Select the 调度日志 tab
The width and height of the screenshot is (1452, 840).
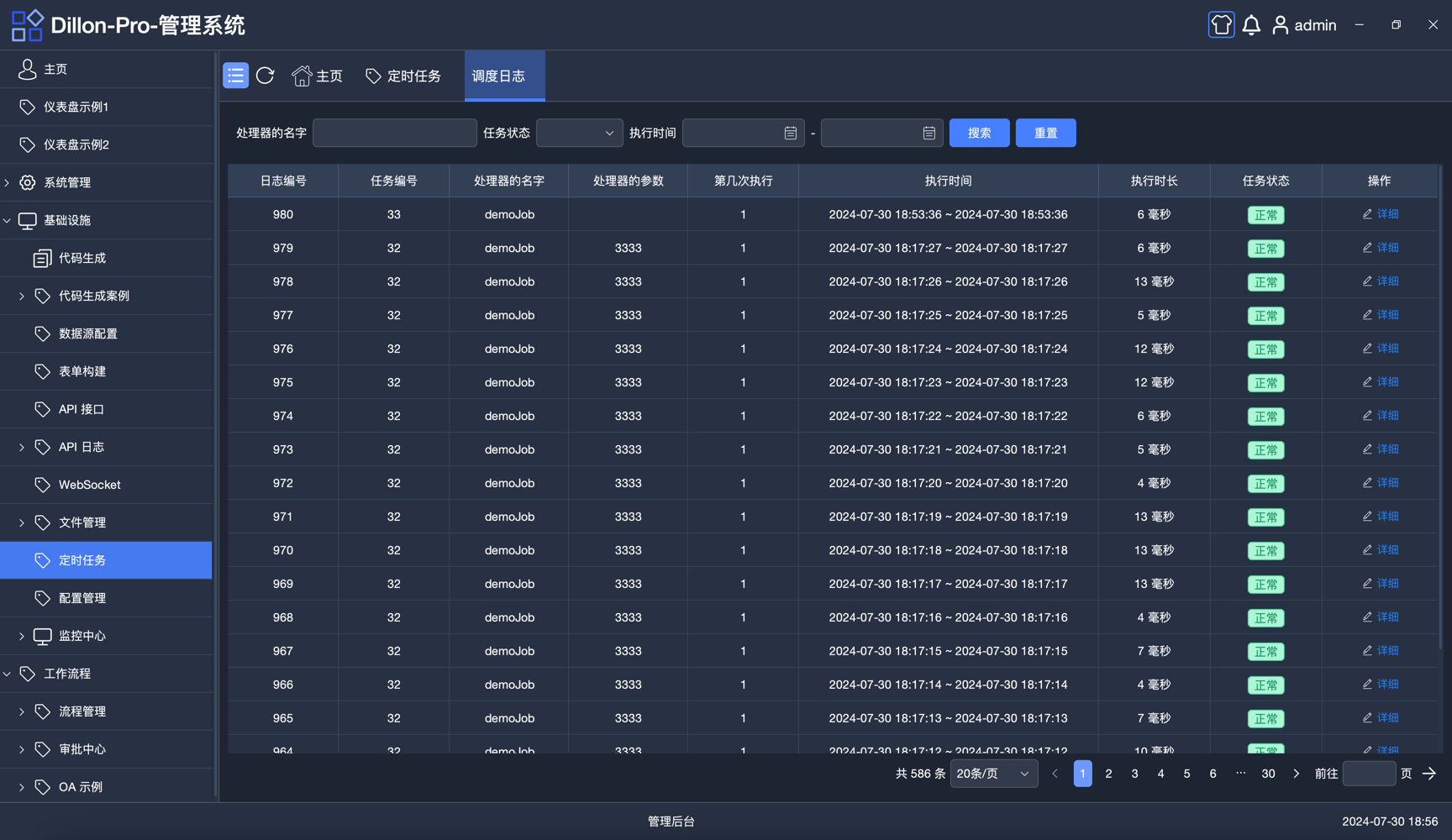(x=504, y=76)
